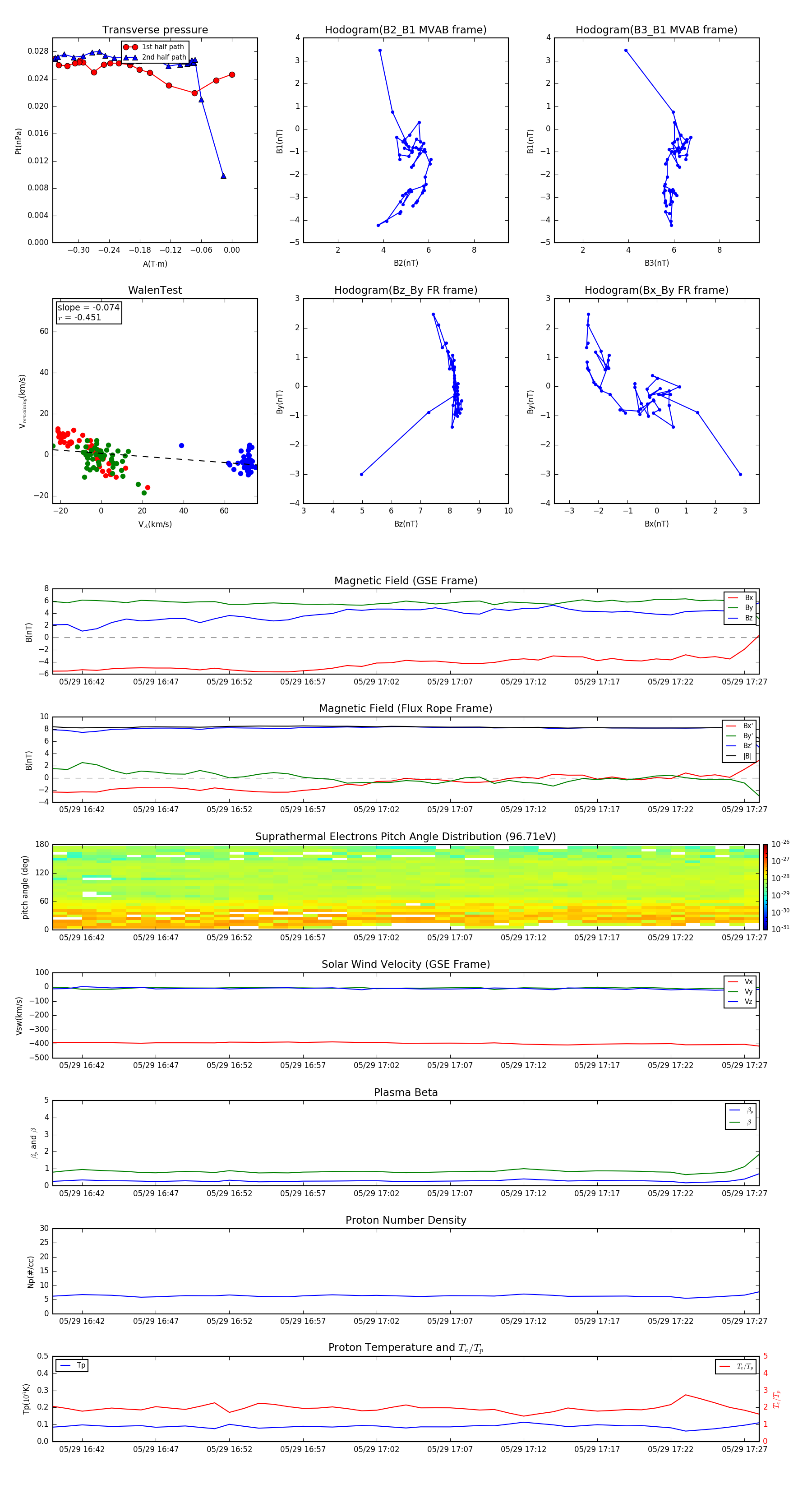Click '05/29 17:27' tick under GSE magnetic field

click(744, 681)
